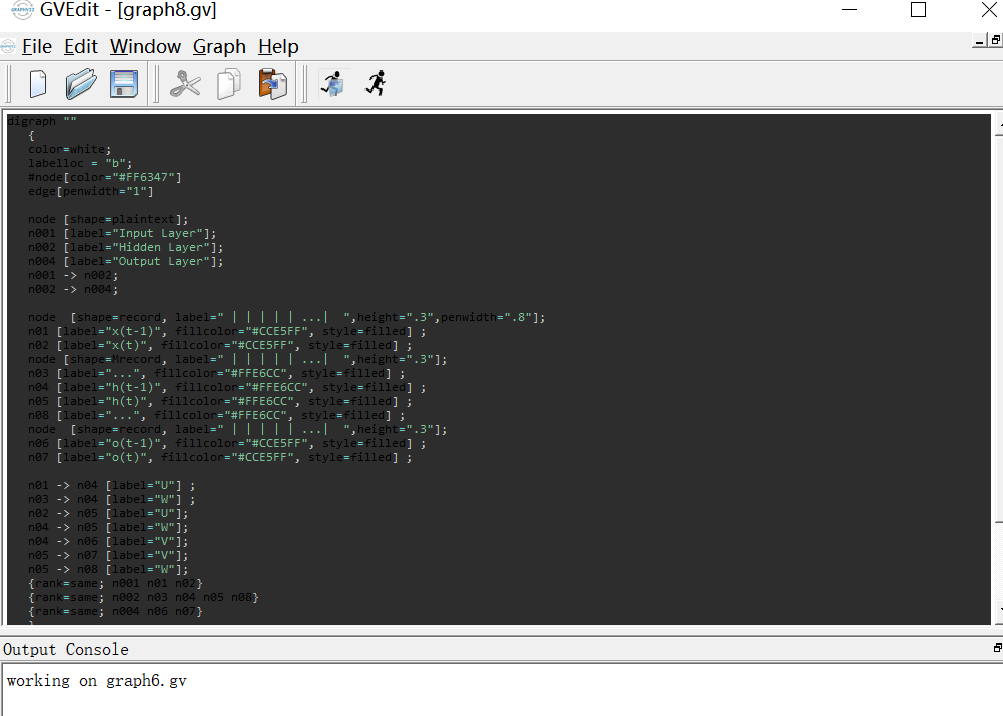Viewport: 1003px width, 716px height.
Task: Open graph settings with running-man document icon
Action: point(333,84)
